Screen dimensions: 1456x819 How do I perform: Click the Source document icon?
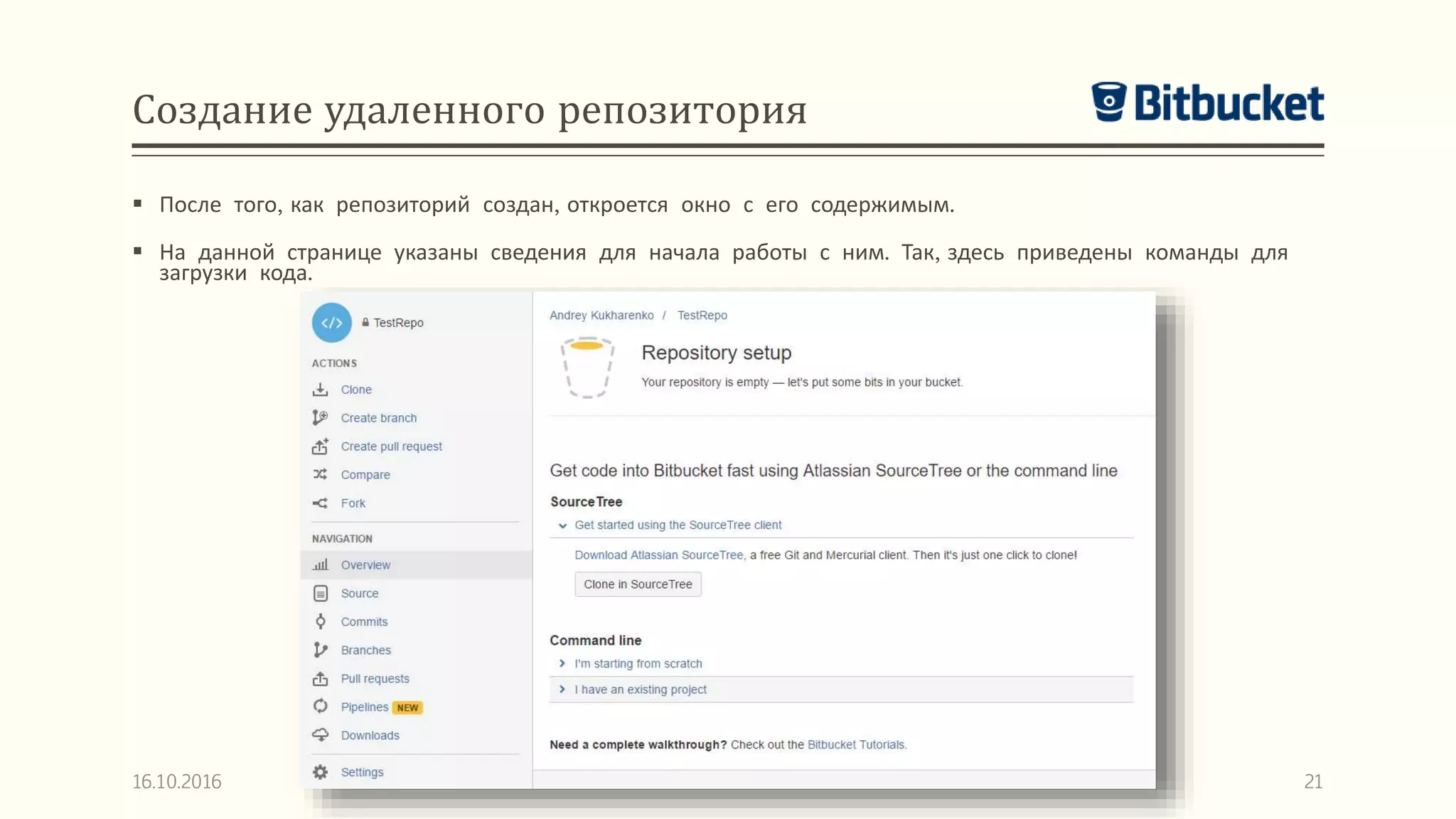(321, 593)
